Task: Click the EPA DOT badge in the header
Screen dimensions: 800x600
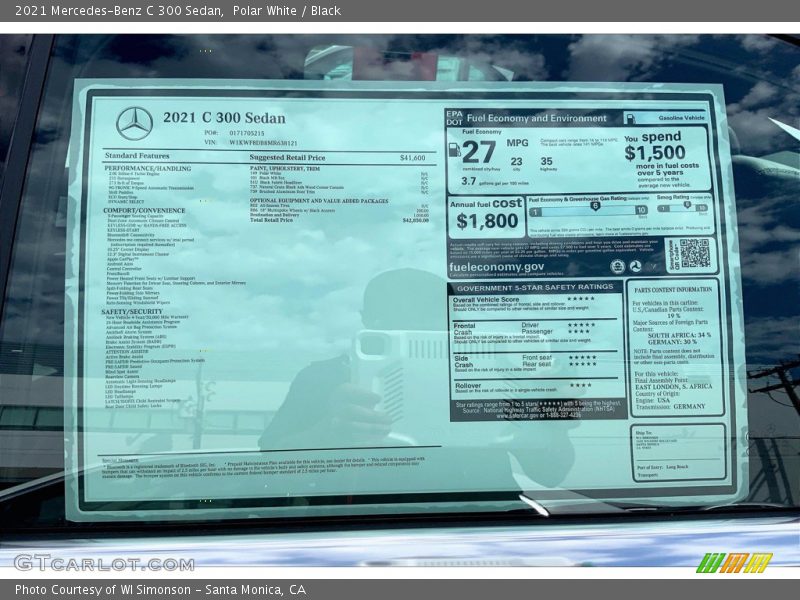Action: 454,117
